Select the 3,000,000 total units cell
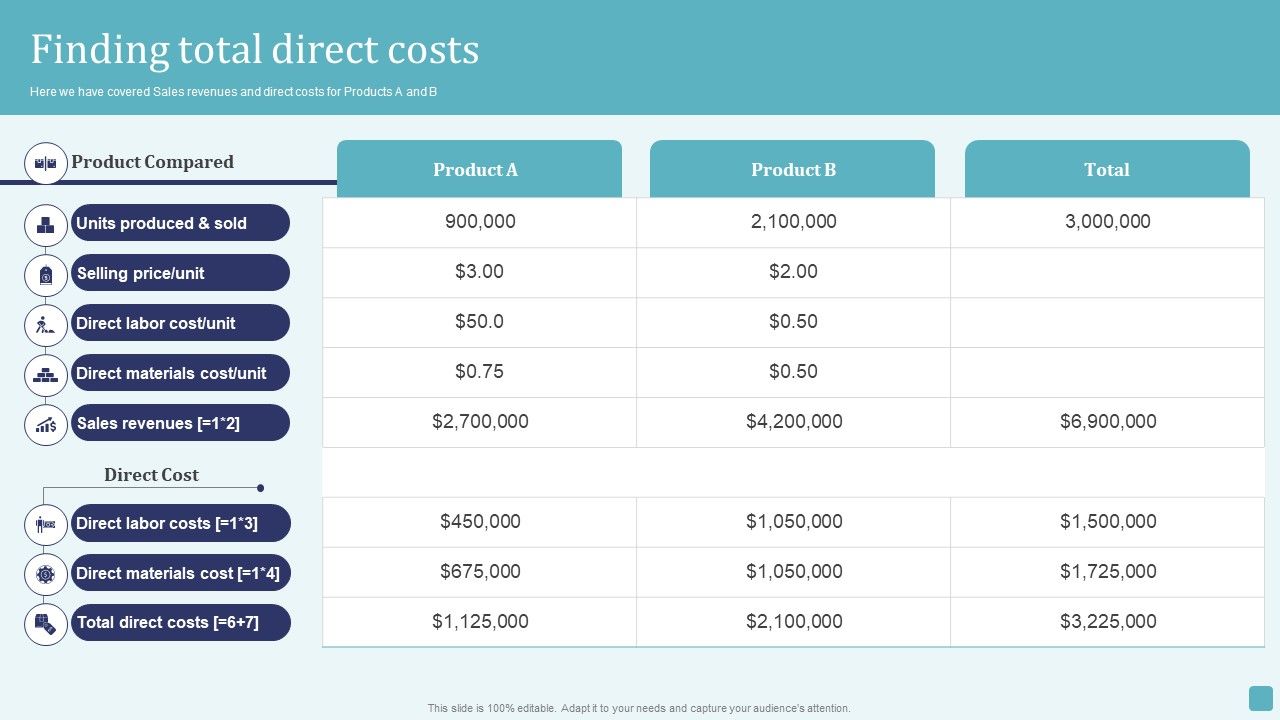 click(1107, 222)
